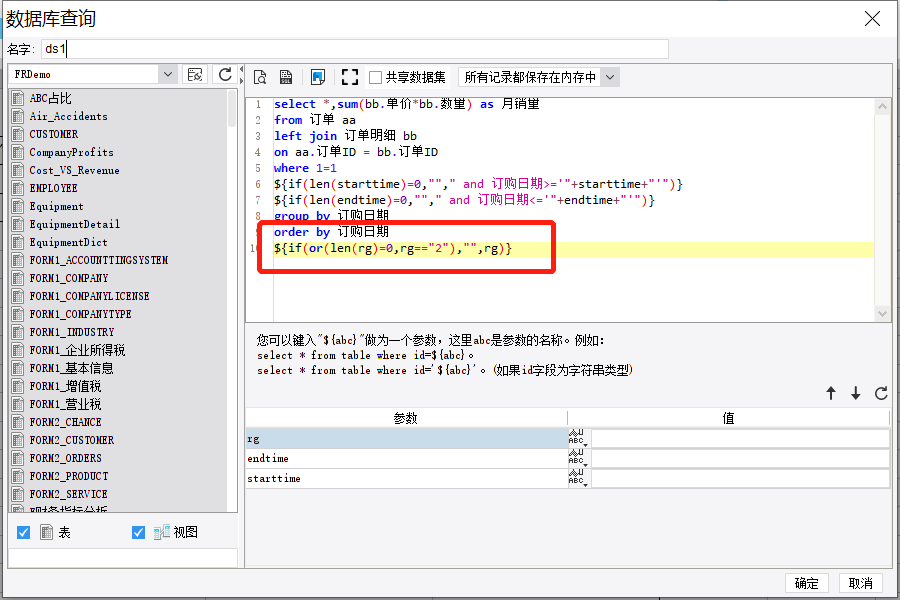The height and width of the screenshot is (600, 900).
Task: Select the FORM2_ORDERS table entry
Action: [65, 458]
